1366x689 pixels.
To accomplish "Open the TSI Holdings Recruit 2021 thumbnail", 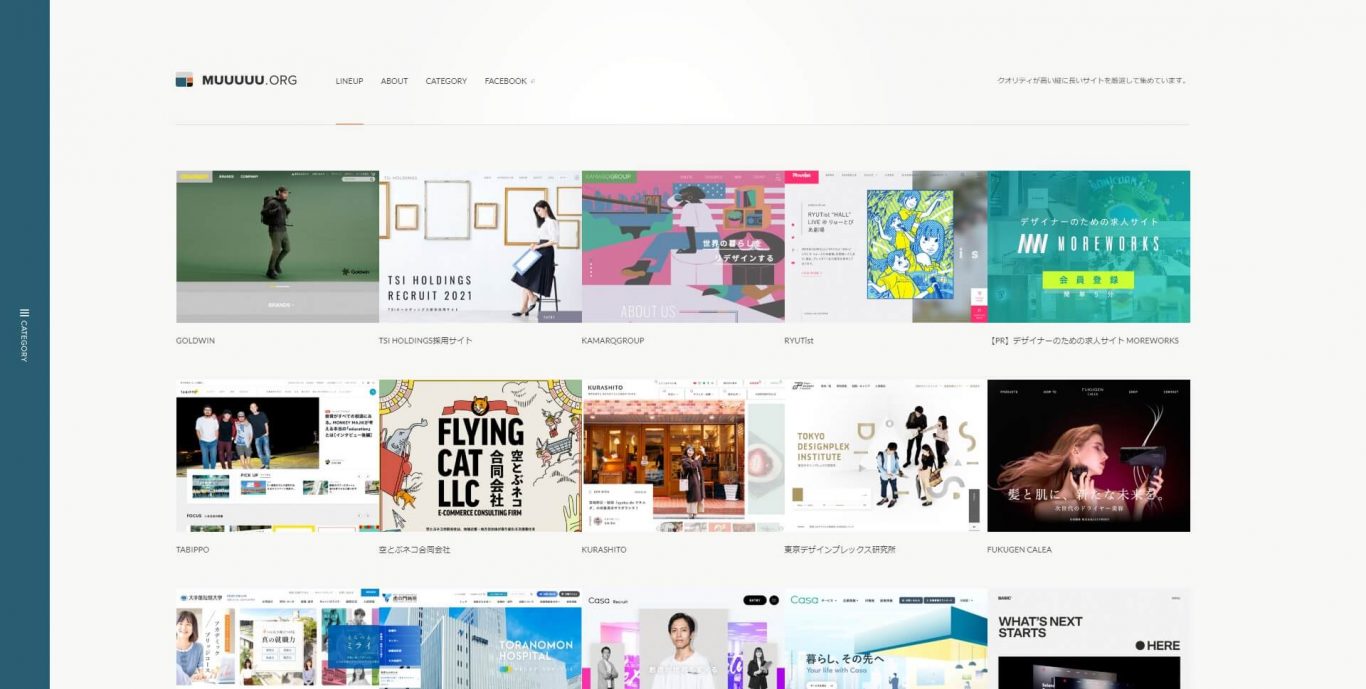I will click(480, 246).
